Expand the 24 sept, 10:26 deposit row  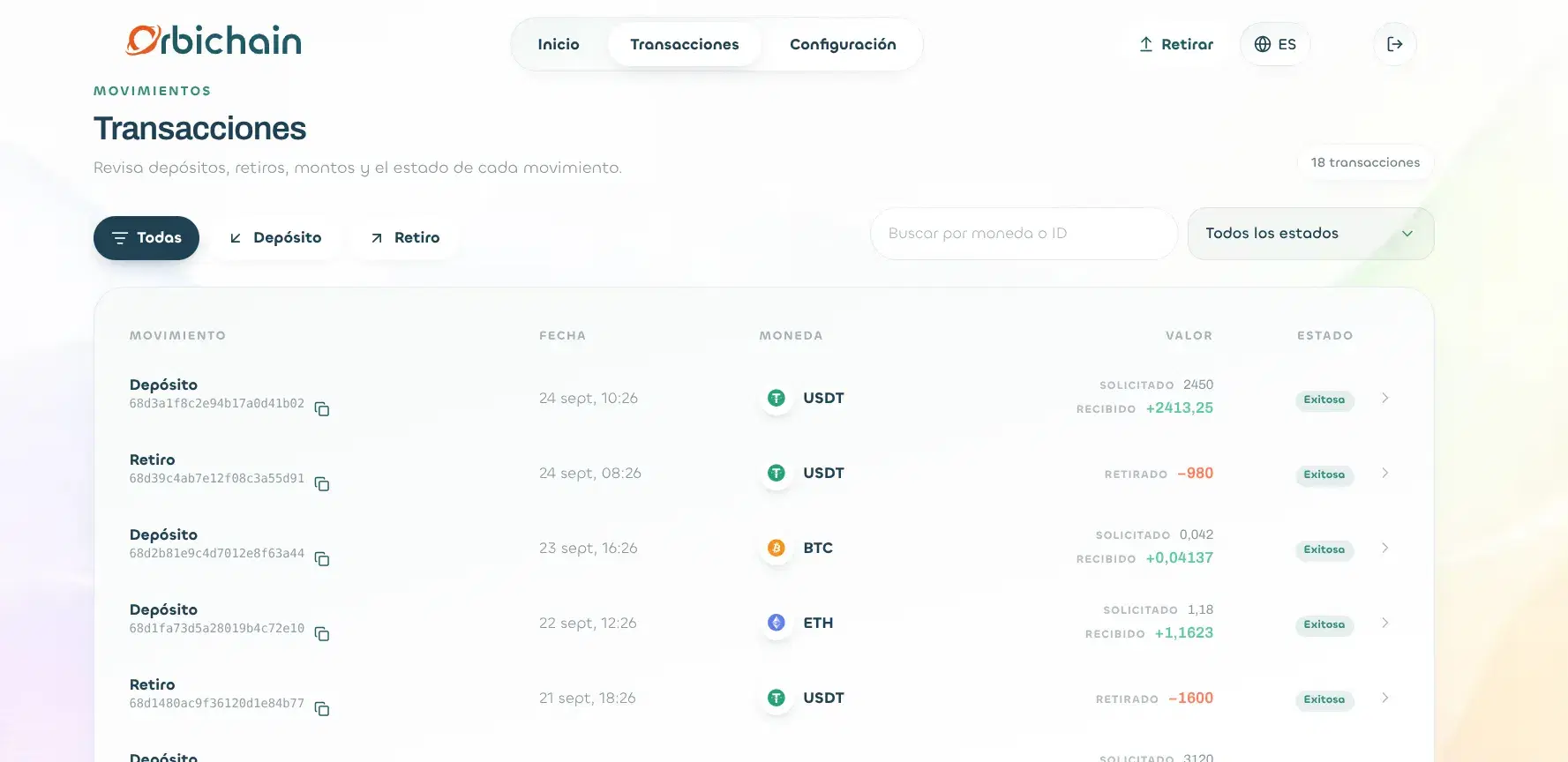[1385, 399]
